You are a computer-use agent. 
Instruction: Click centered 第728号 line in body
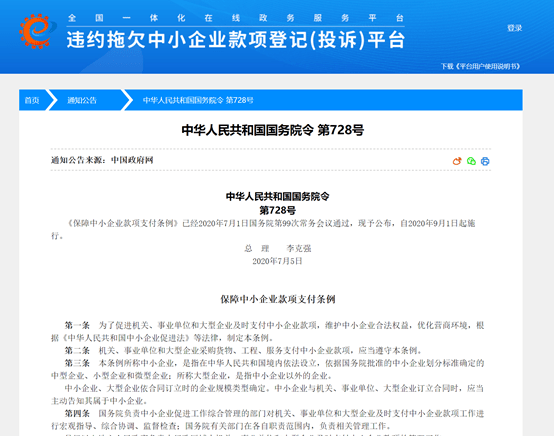pyautogui.click(x=278, y=211)
